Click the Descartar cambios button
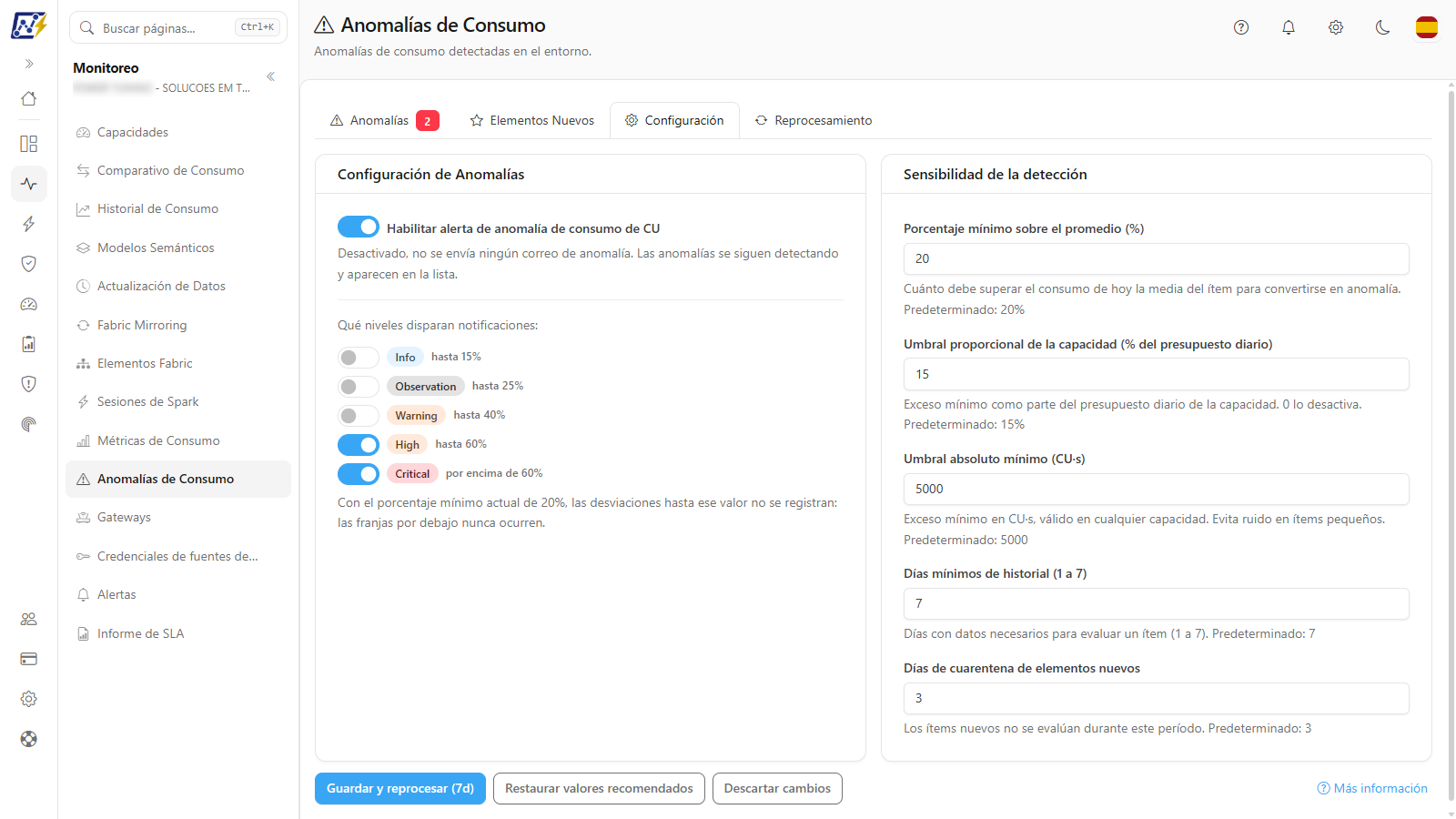Viewport: 1456px width, 819px height. pyautogui.click(x=777, y=789)
